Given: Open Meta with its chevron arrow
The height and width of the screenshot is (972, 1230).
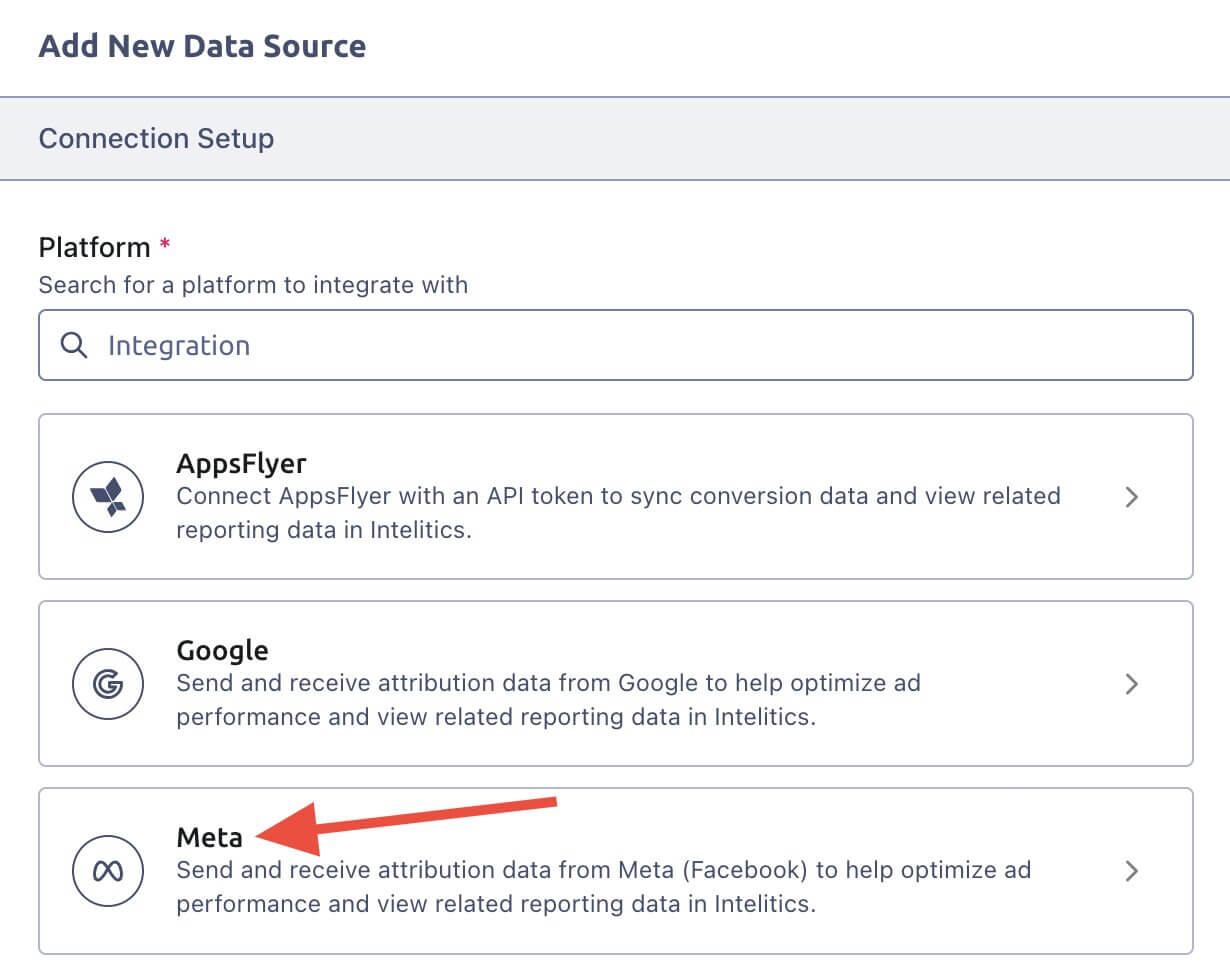Looking at the screenshot, I should [x=1132, y=871].
